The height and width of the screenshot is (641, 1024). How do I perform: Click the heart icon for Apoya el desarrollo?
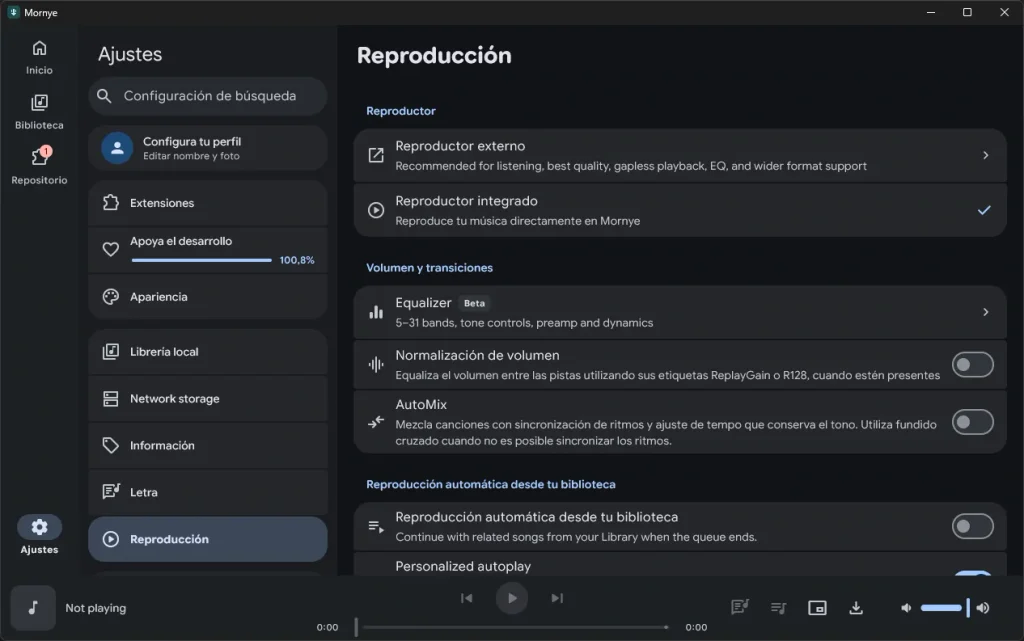111,249
